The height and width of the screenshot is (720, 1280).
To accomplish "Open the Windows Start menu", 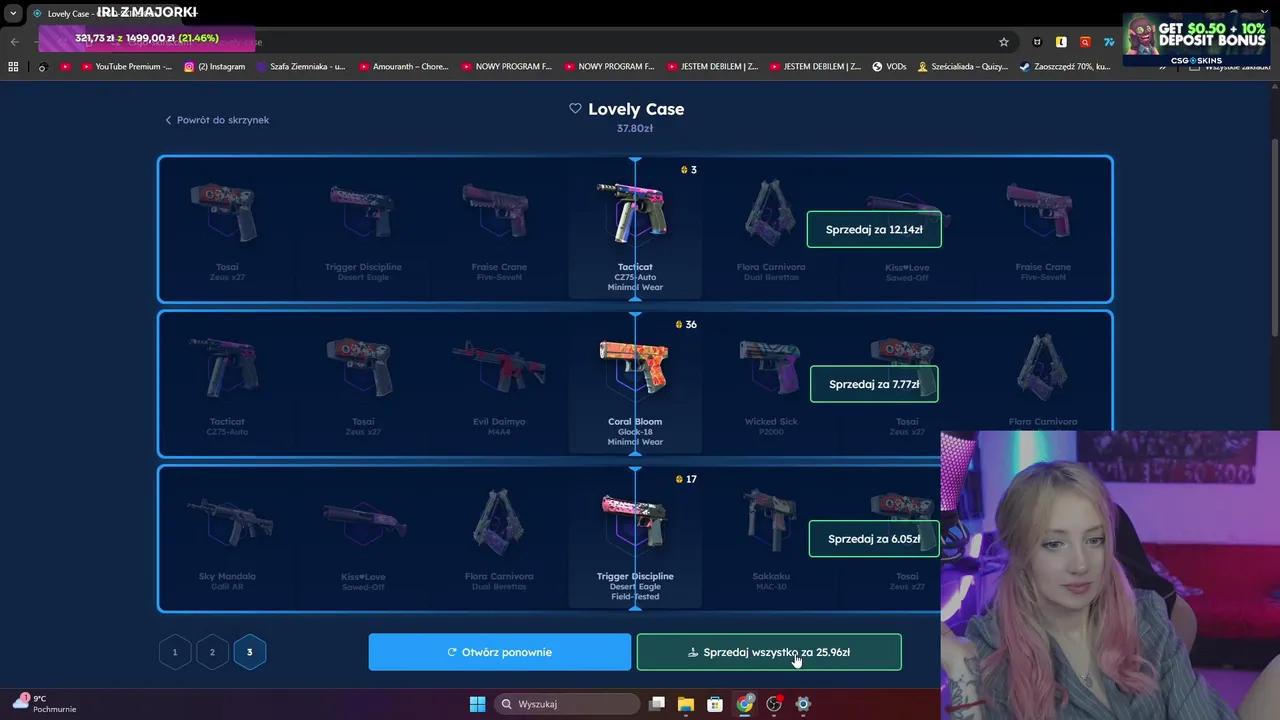I will pyautogui.click(x=477, y=704).
